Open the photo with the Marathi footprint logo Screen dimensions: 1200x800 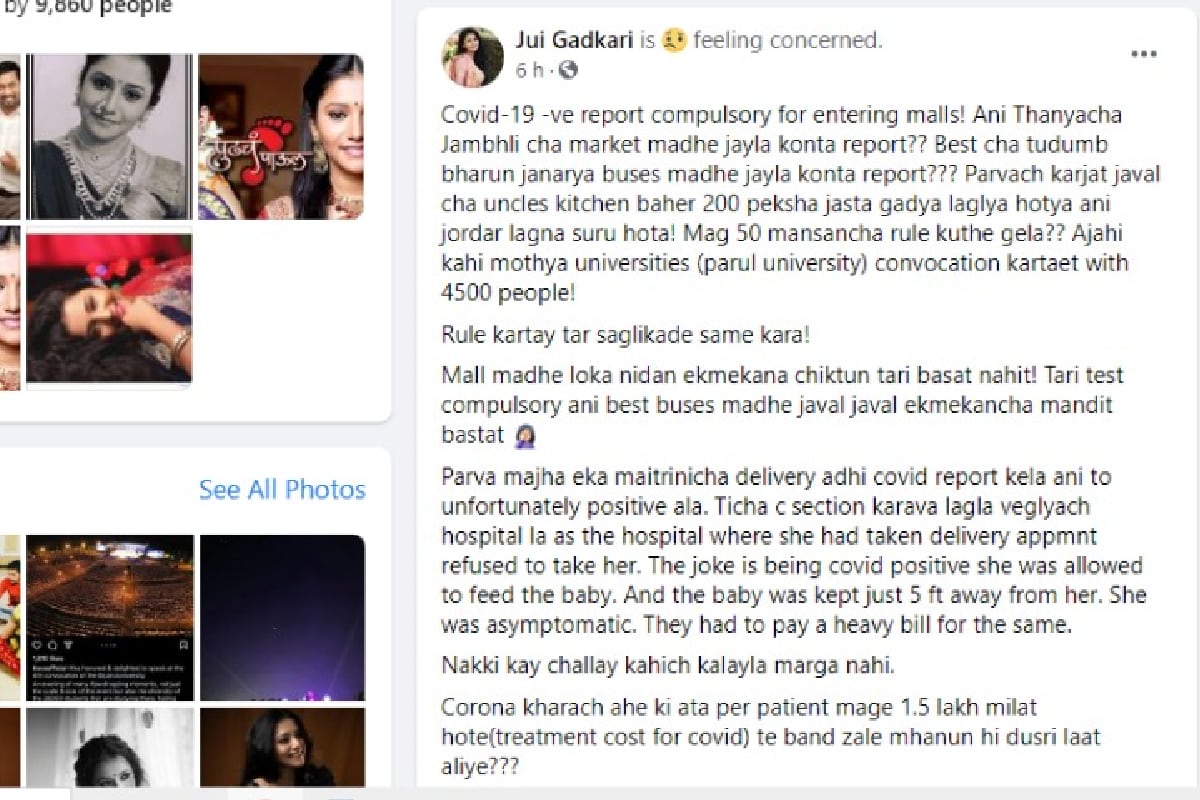pyautogui.click(x=281, y=136)
